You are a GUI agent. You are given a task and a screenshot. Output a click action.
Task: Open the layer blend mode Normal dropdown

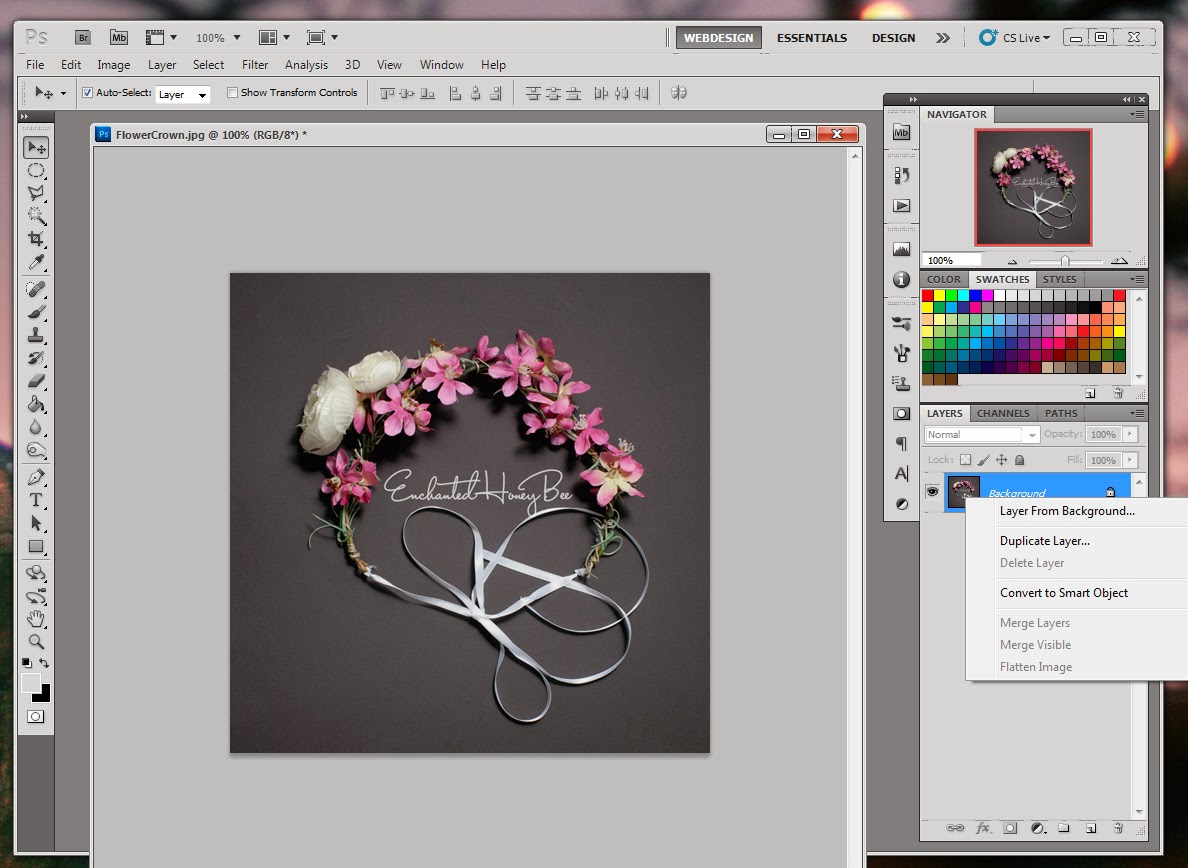pyautogui.click(x=981, y=434)
